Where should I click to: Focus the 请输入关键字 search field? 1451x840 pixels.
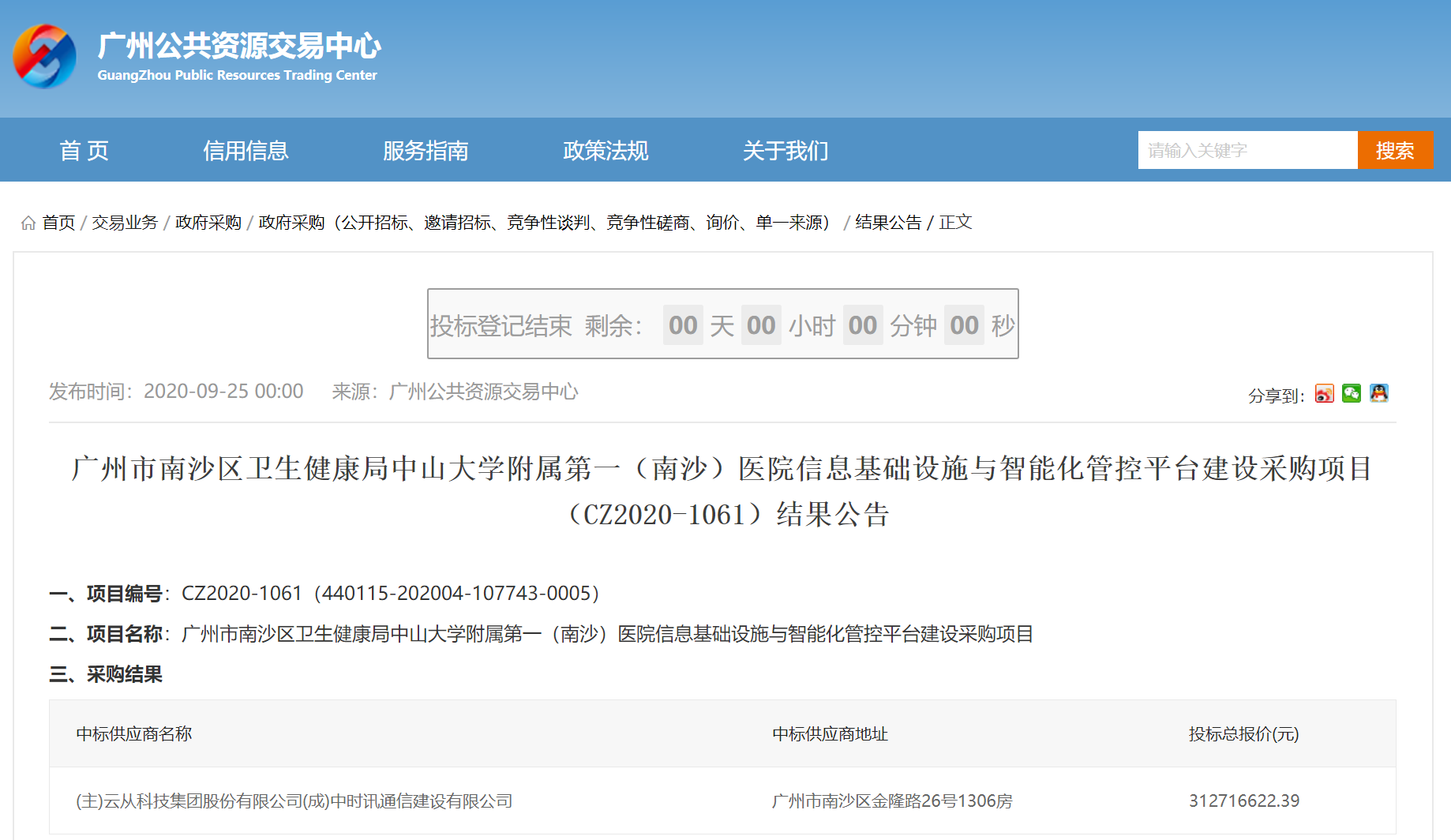tap(1247, 150)
